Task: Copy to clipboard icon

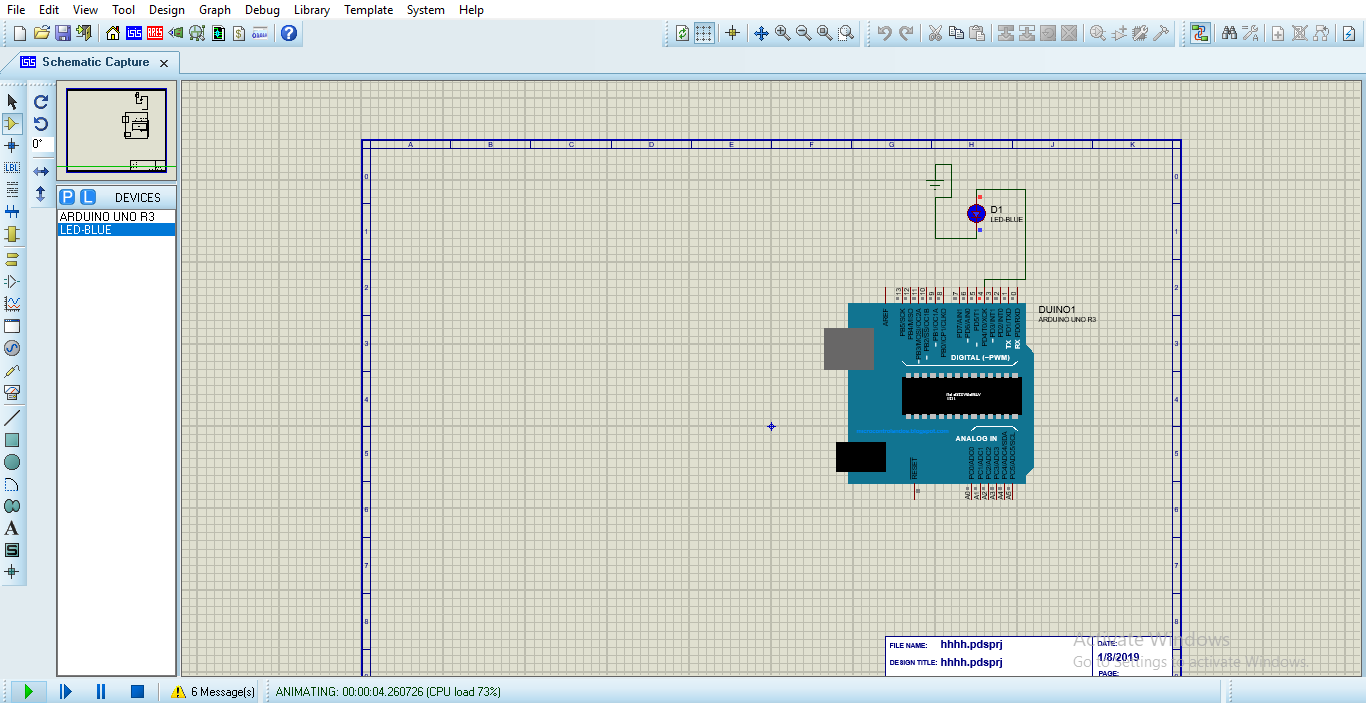Action: 956,33
